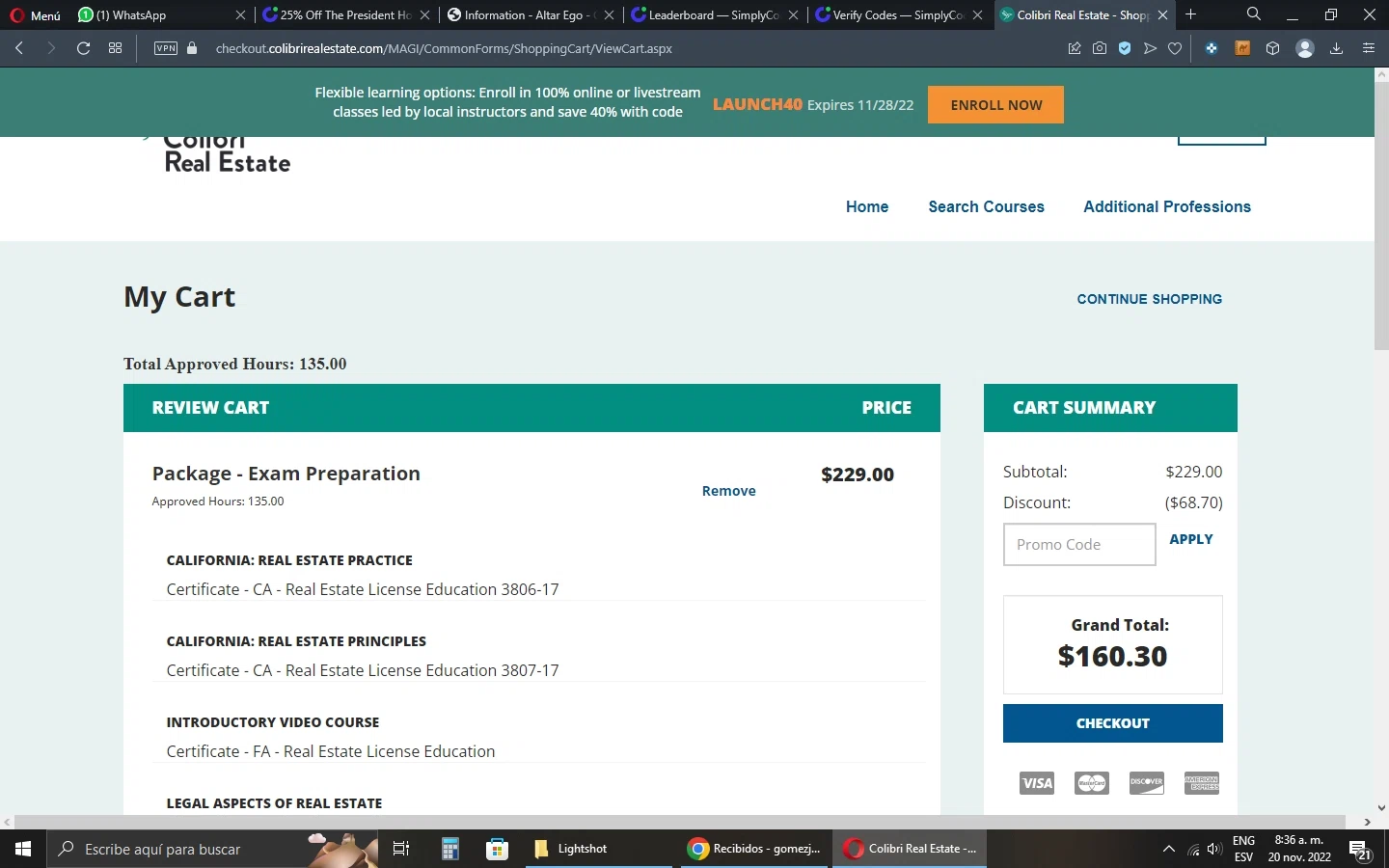Click CALIFORNIA: REAL ESTATE PRACTICE heading
Image resolution: width=1389 pixels, height=868 pixels.
(x=289, y=560)
